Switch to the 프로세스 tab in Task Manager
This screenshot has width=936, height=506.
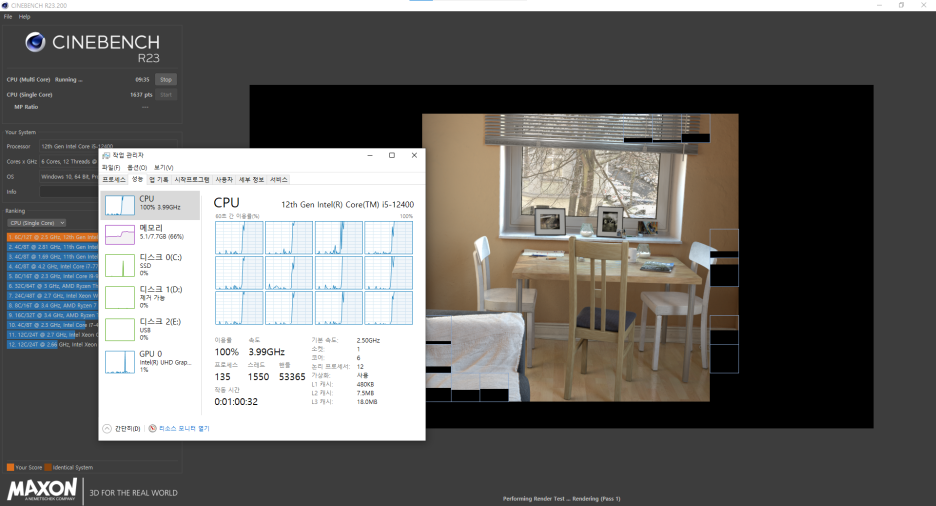click(x=113, y=180)
